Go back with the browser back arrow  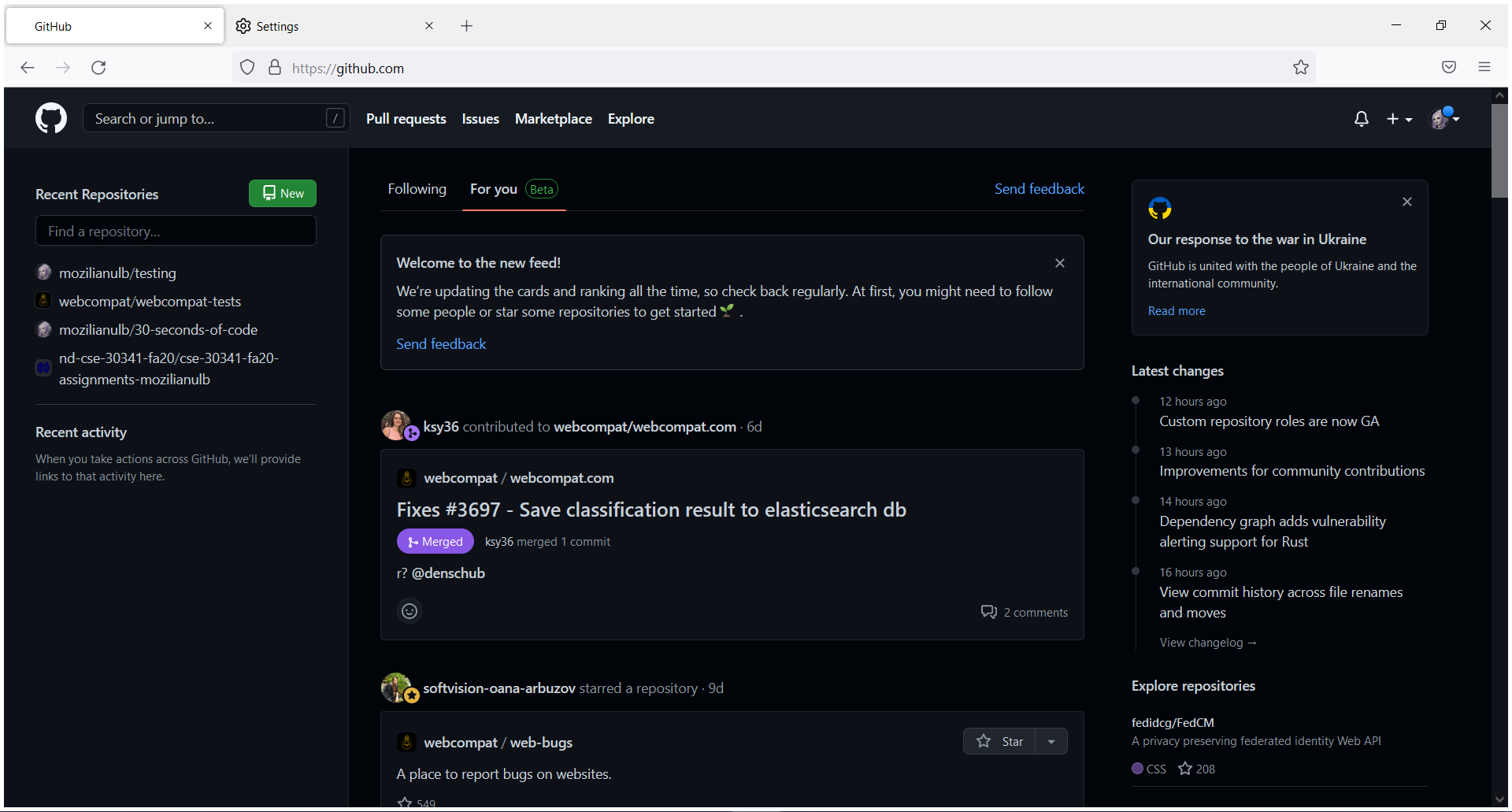coord(28,68)
